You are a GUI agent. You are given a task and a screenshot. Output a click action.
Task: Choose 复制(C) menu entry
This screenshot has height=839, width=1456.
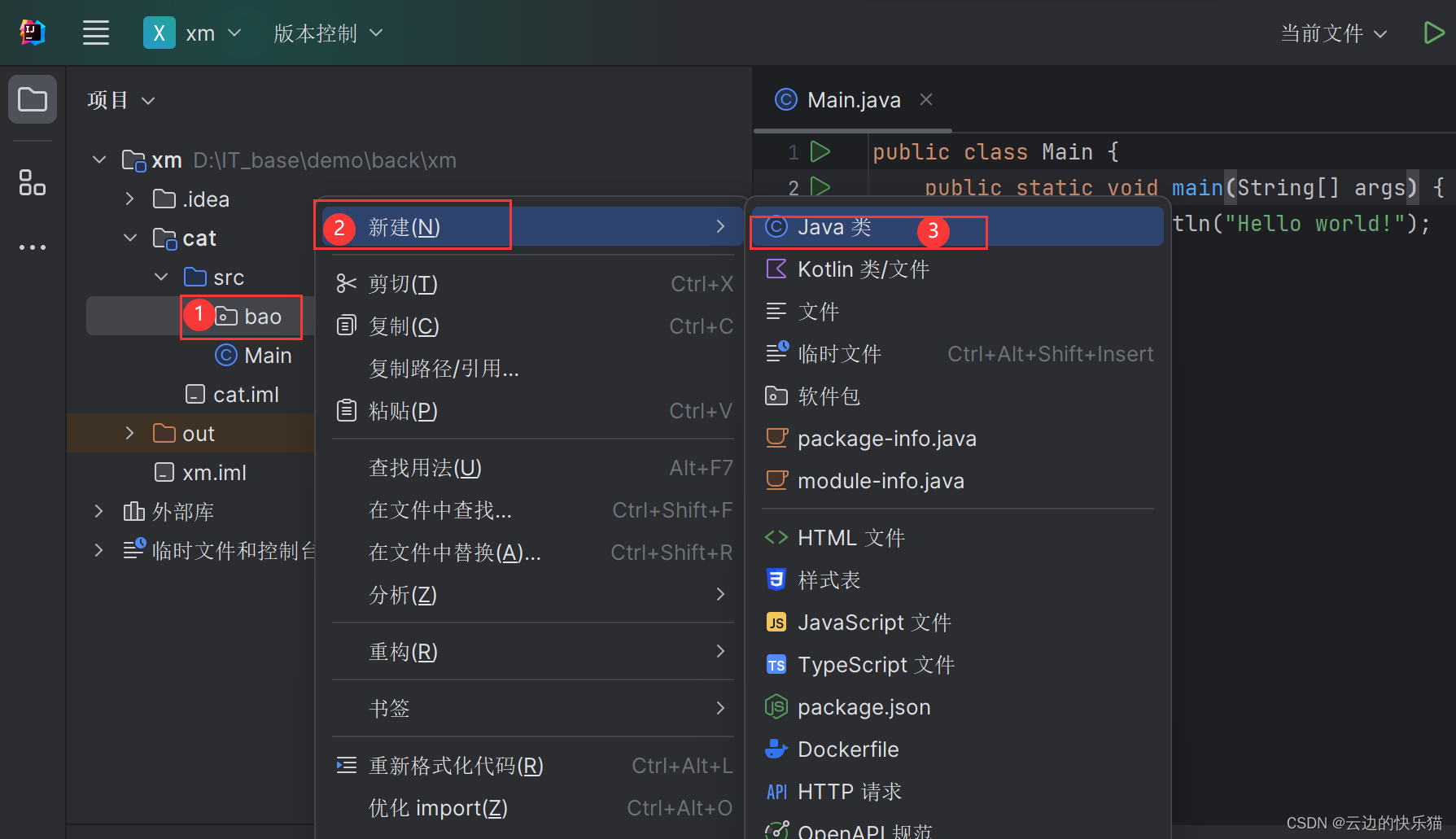(x=532, y=326)
